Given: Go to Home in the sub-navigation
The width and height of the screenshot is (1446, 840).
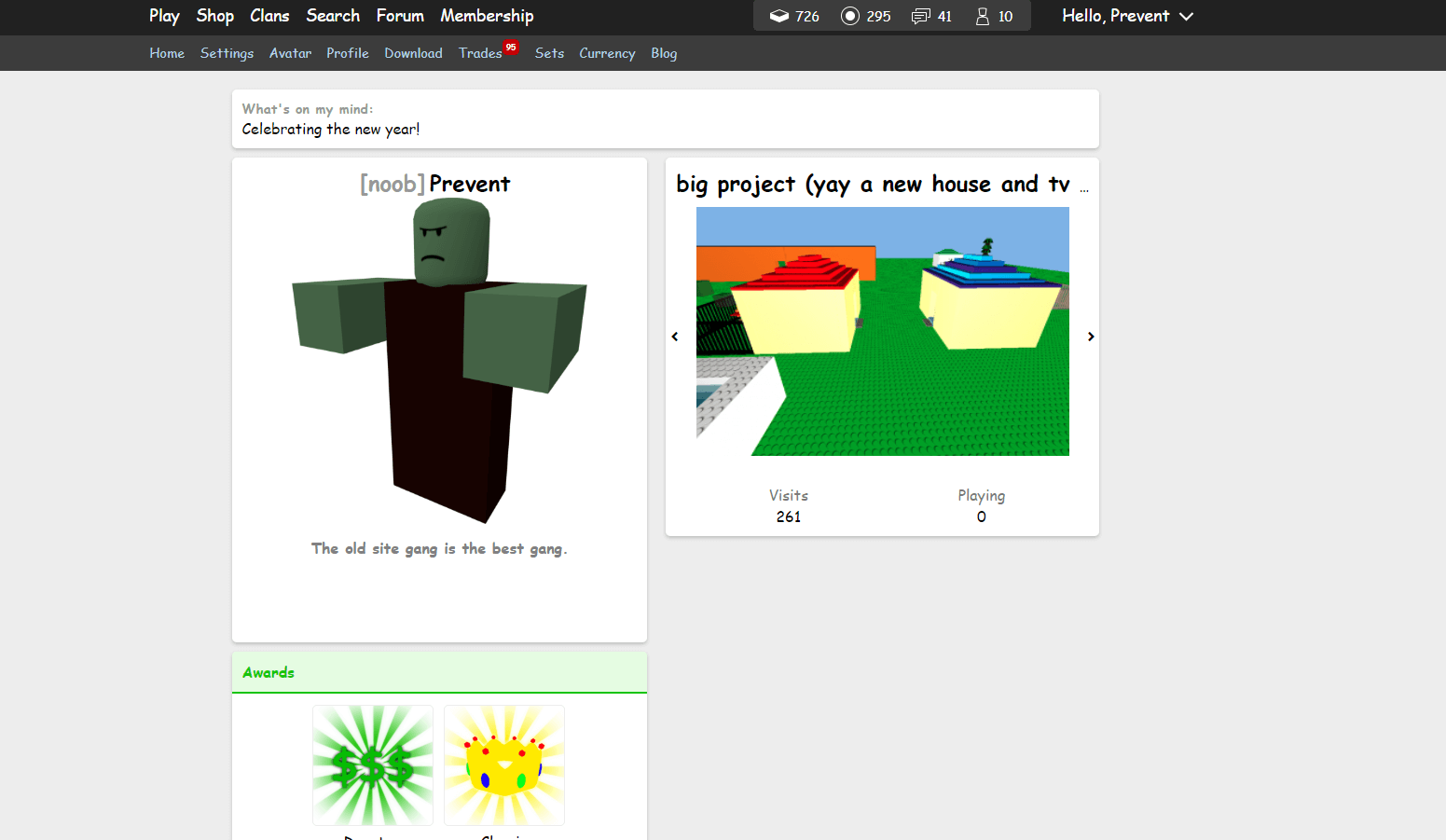Looking at the screenshot, I should point(167,53).
